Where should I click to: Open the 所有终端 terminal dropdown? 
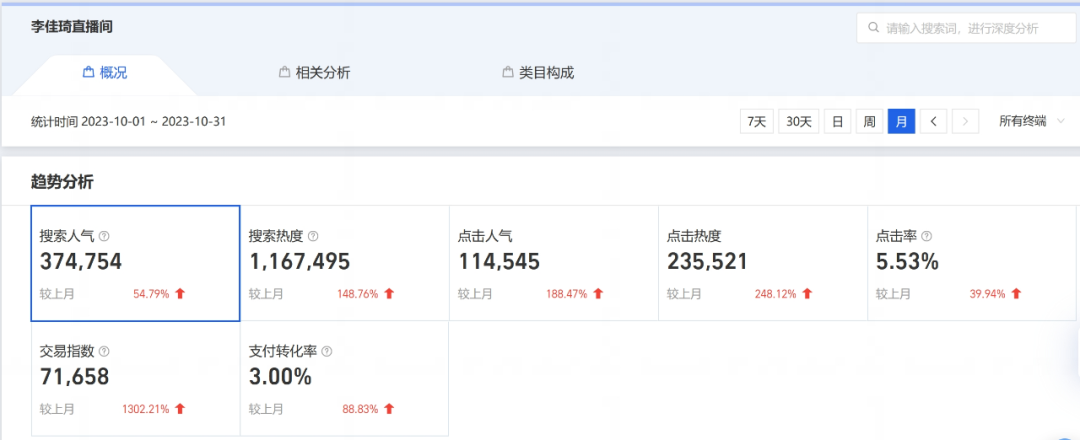tap(1031, 121)
